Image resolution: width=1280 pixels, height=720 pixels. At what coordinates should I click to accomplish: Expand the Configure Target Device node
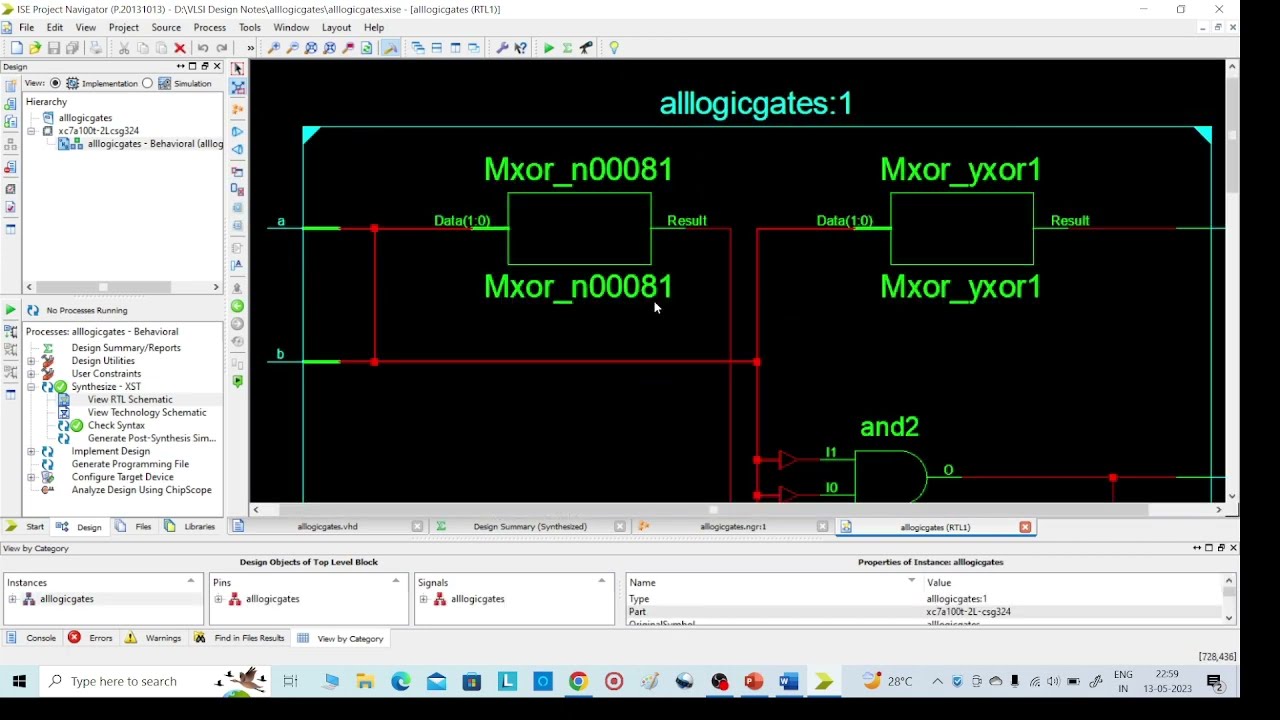[31, 478]
